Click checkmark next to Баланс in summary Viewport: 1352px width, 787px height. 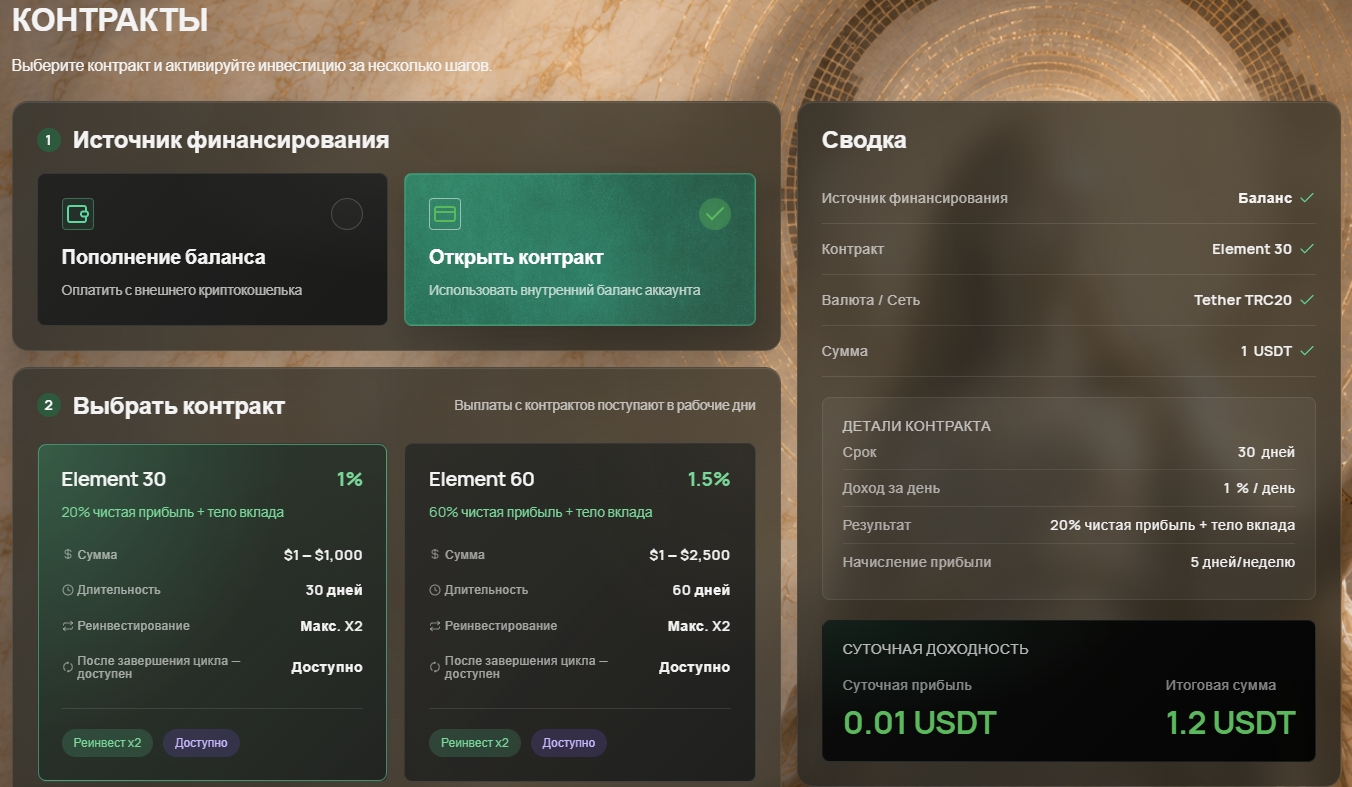point(1307,198)
